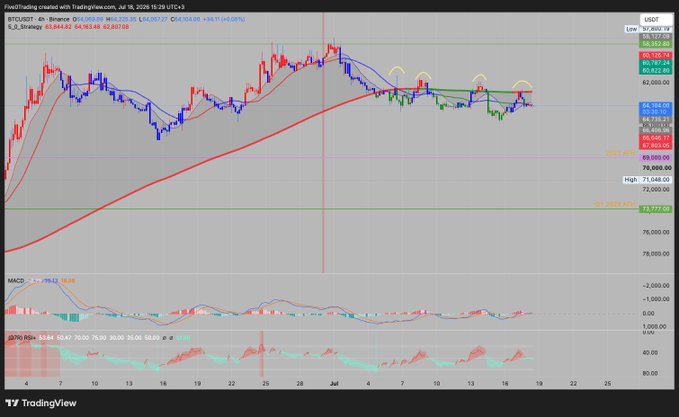Click the TradingView logo at bottom left

click(41, 403)
